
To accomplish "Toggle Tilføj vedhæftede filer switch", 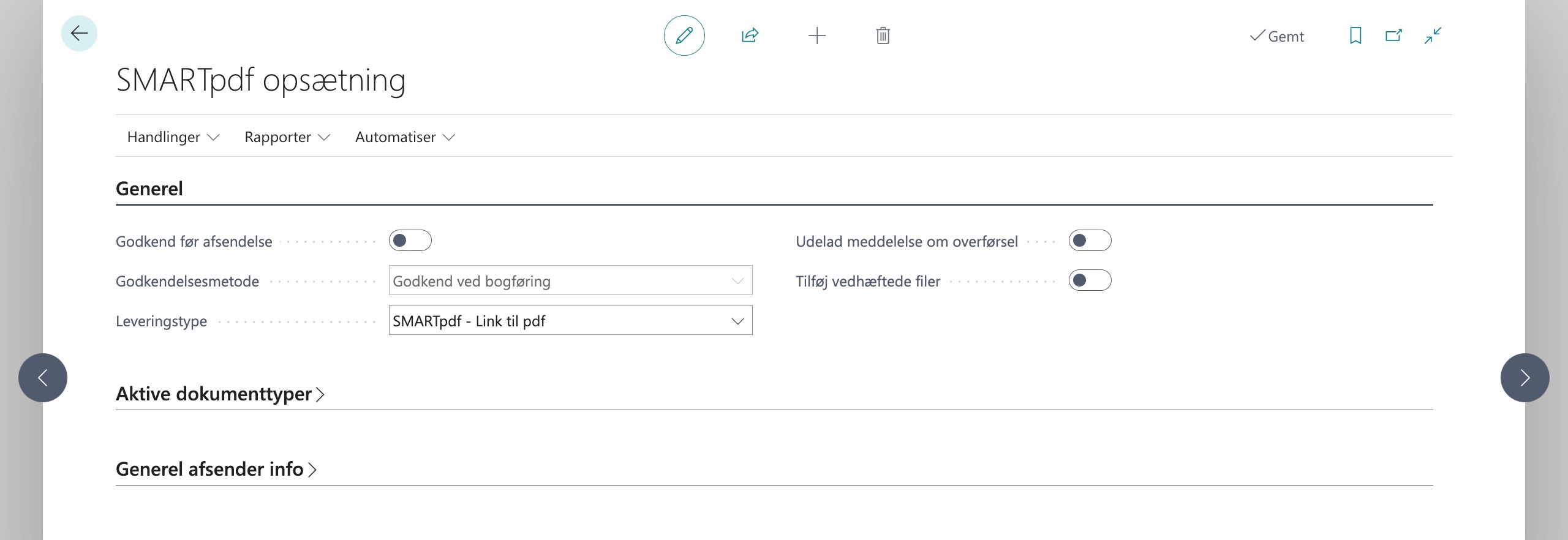I will tap(1090, 280).
